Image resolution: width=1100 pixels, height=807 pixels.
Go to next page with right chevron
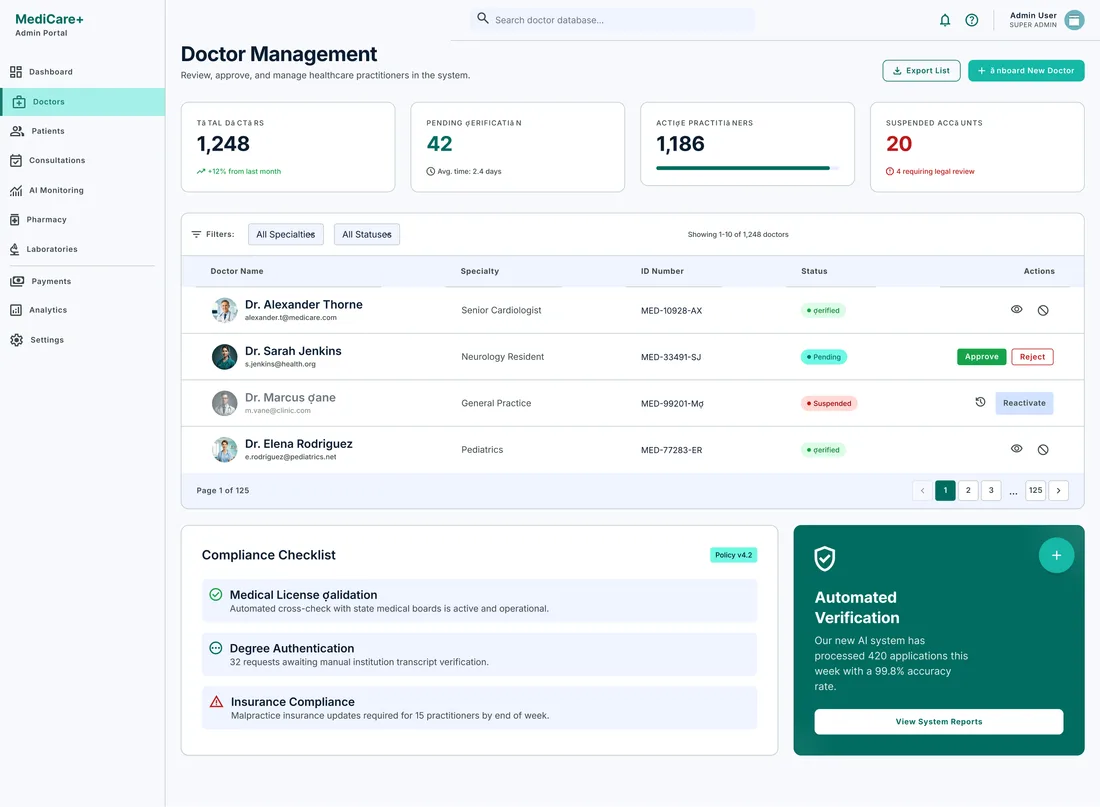1058,491
